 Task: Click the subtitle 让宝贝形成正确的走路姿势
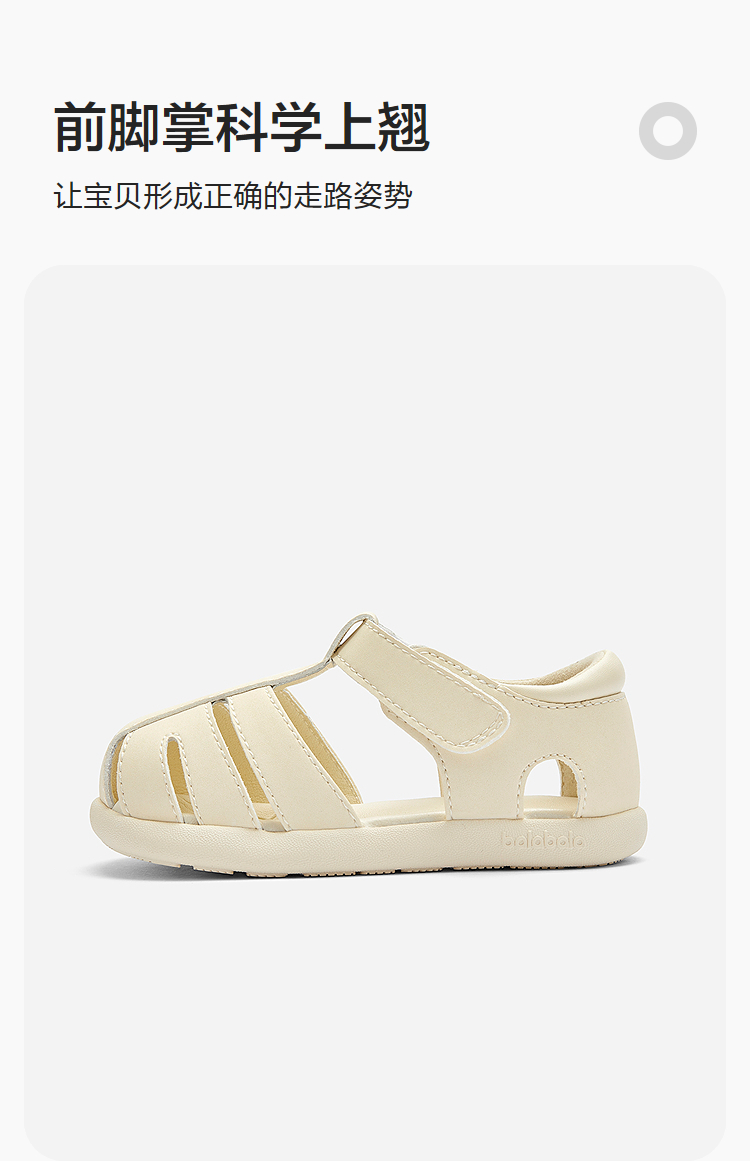pos(233,195)
